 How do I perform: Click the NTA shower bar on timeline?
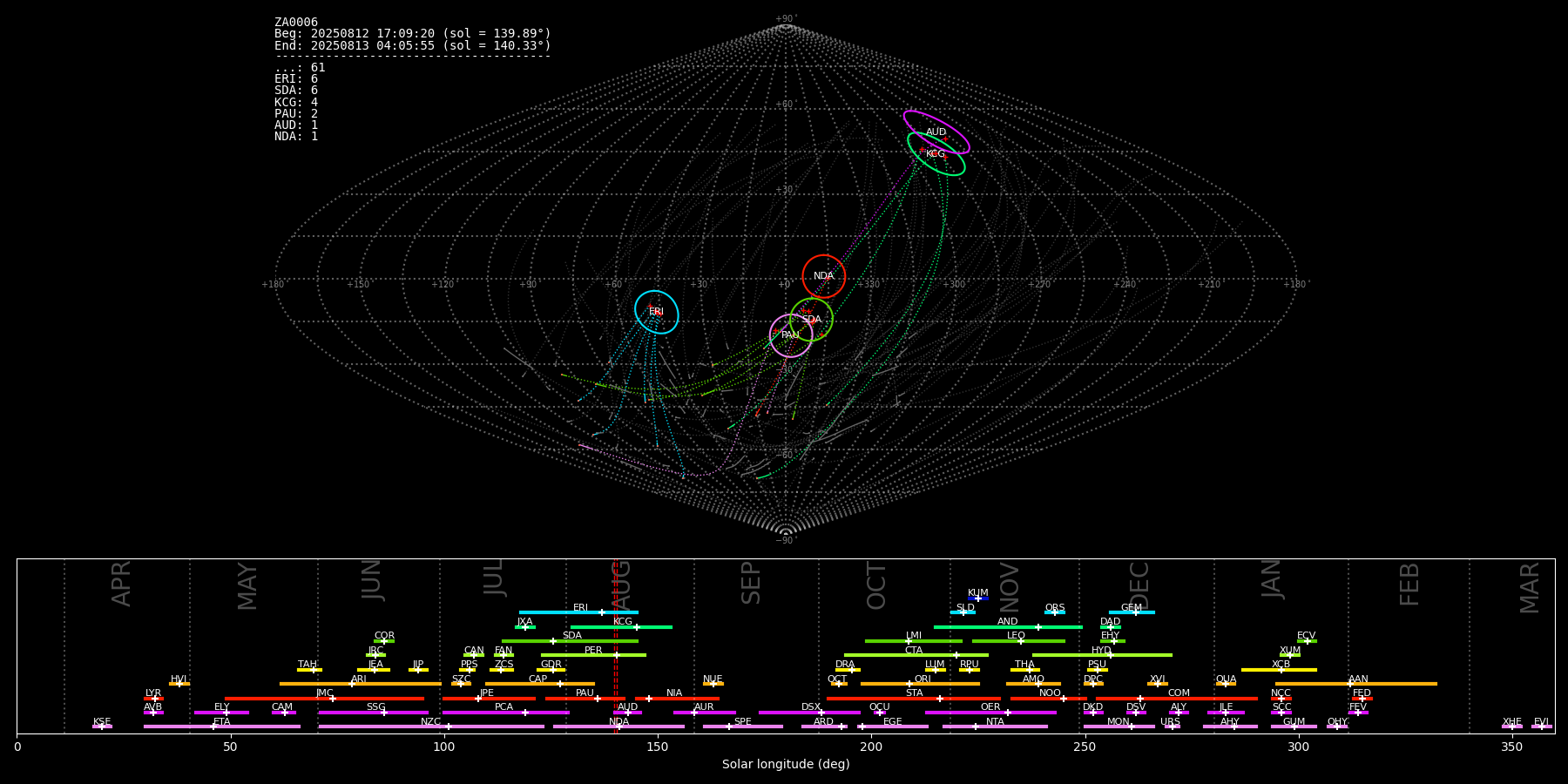point(995,727)
